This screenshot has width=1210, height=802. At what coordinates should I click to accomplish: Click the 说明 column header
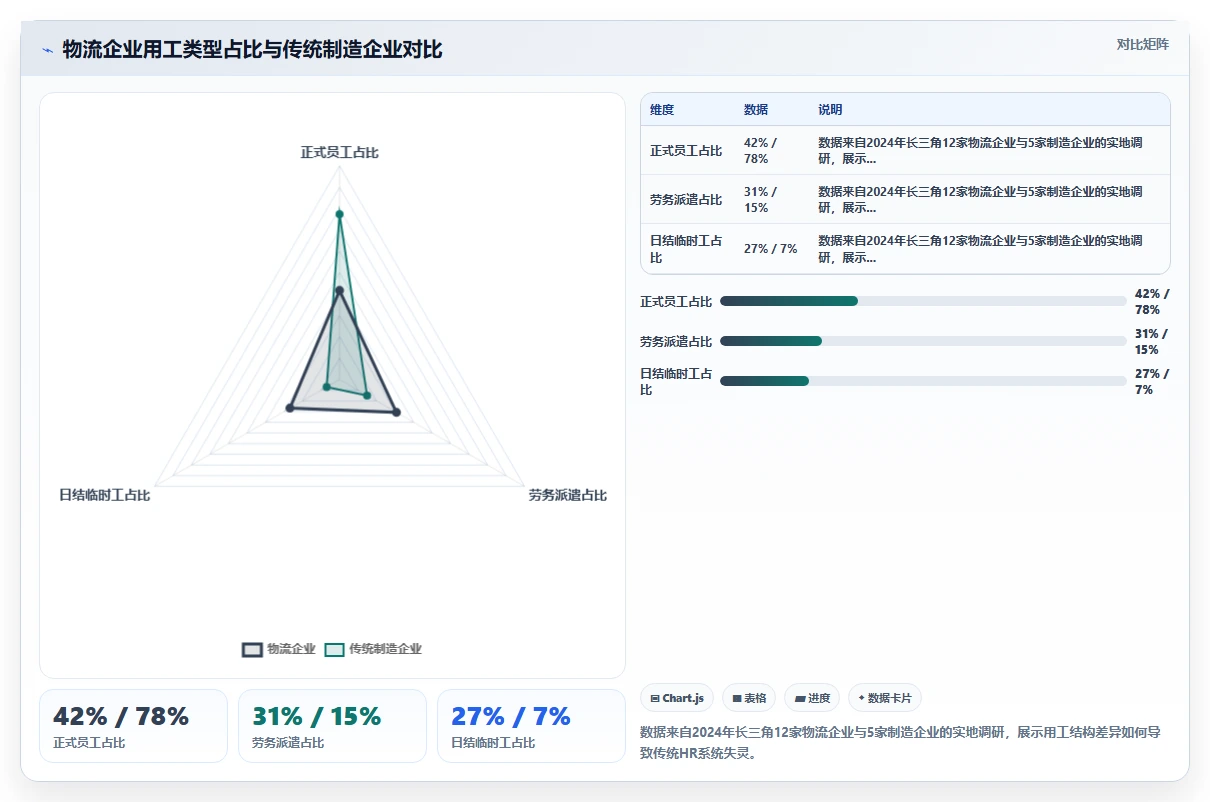[x=830, y=110]
